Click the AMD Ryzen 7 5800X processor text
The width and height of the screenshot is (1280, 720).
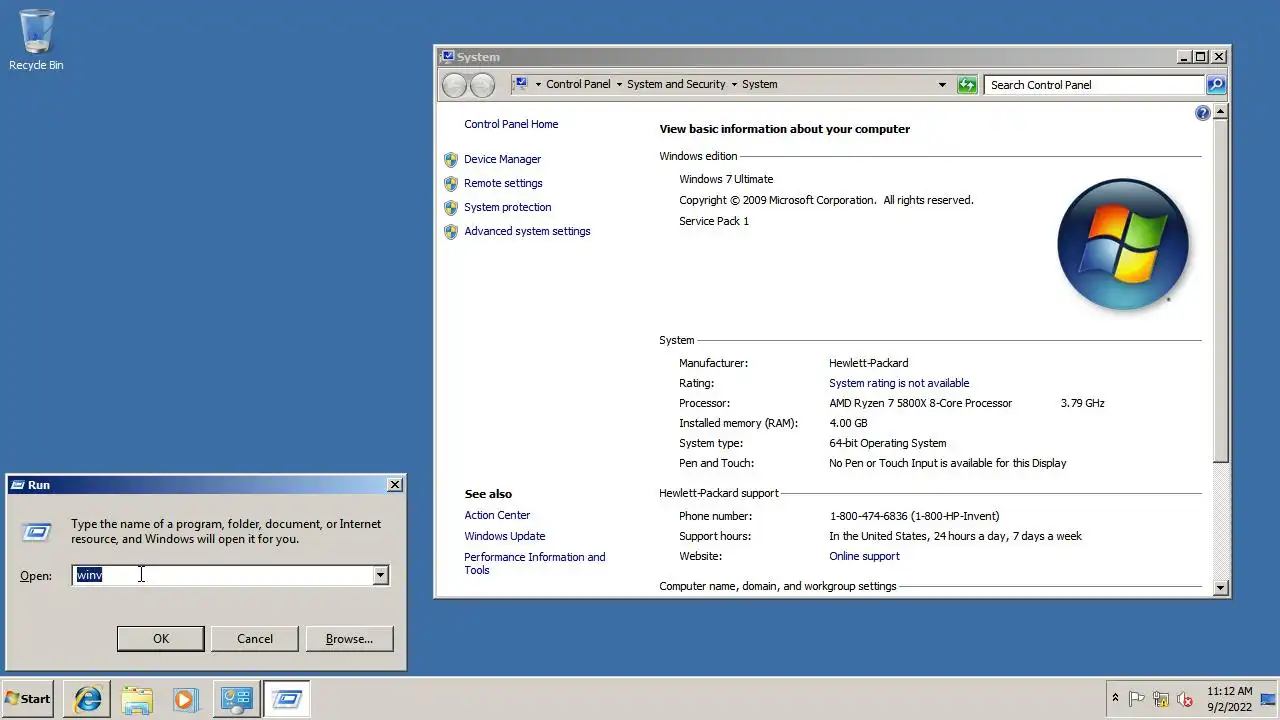coord(920,403)
